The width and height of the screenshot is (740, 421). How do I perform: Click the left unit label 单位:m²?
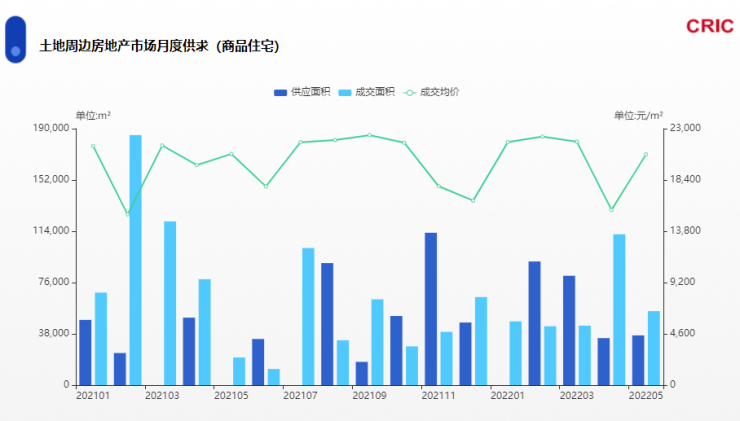[93, 116]
